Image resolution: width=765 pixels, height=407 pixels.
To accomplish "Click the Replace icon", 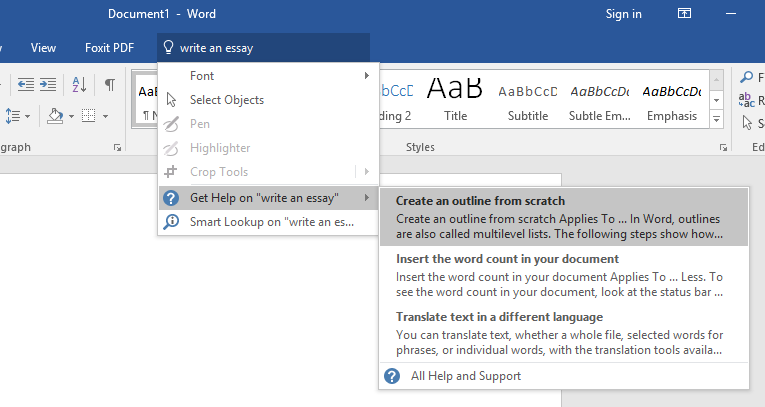I will point(746,100).
